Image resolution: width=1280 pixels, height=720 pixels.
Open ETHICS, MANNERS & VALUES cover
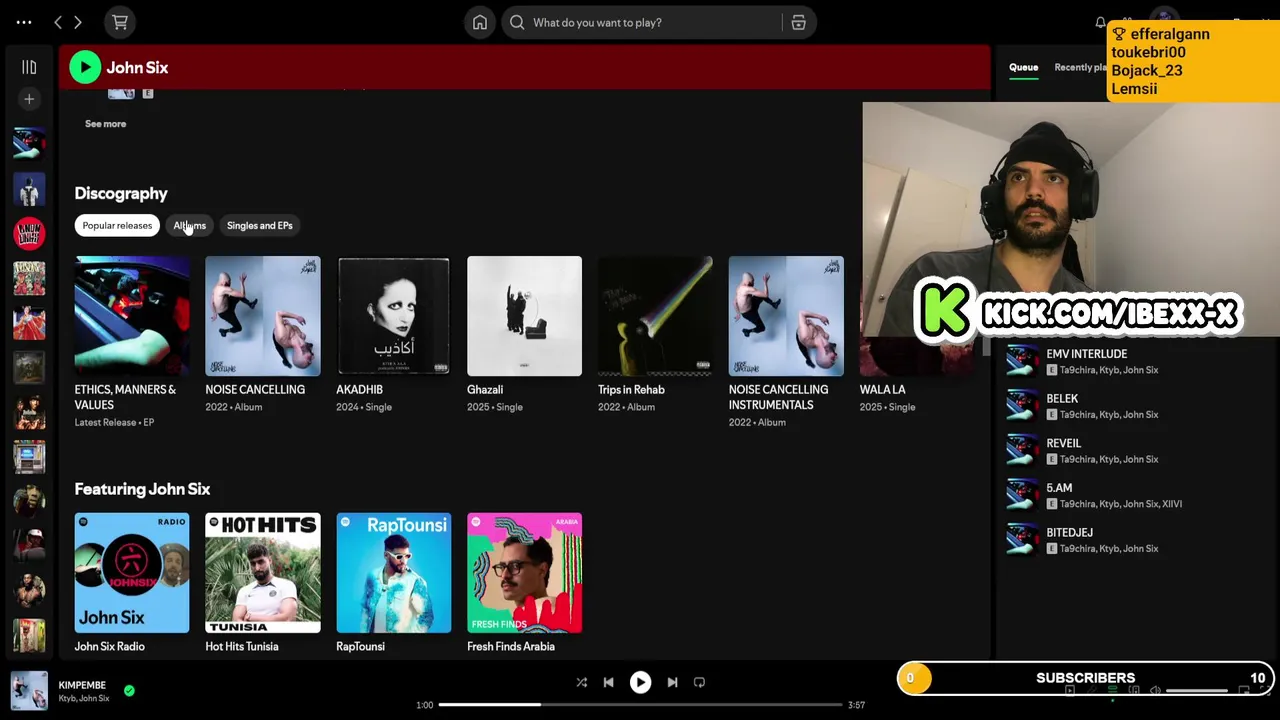click(132, 316)
